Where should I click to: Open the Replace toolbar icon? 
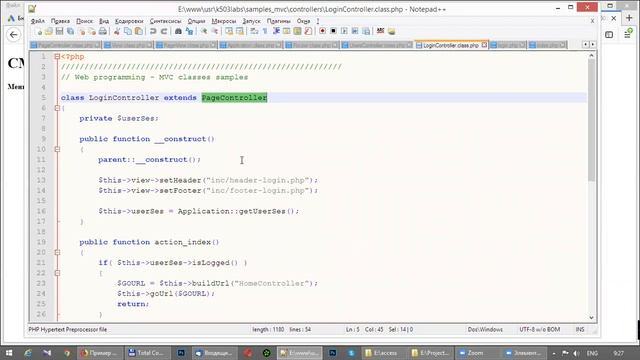click(x=189, y=31)
